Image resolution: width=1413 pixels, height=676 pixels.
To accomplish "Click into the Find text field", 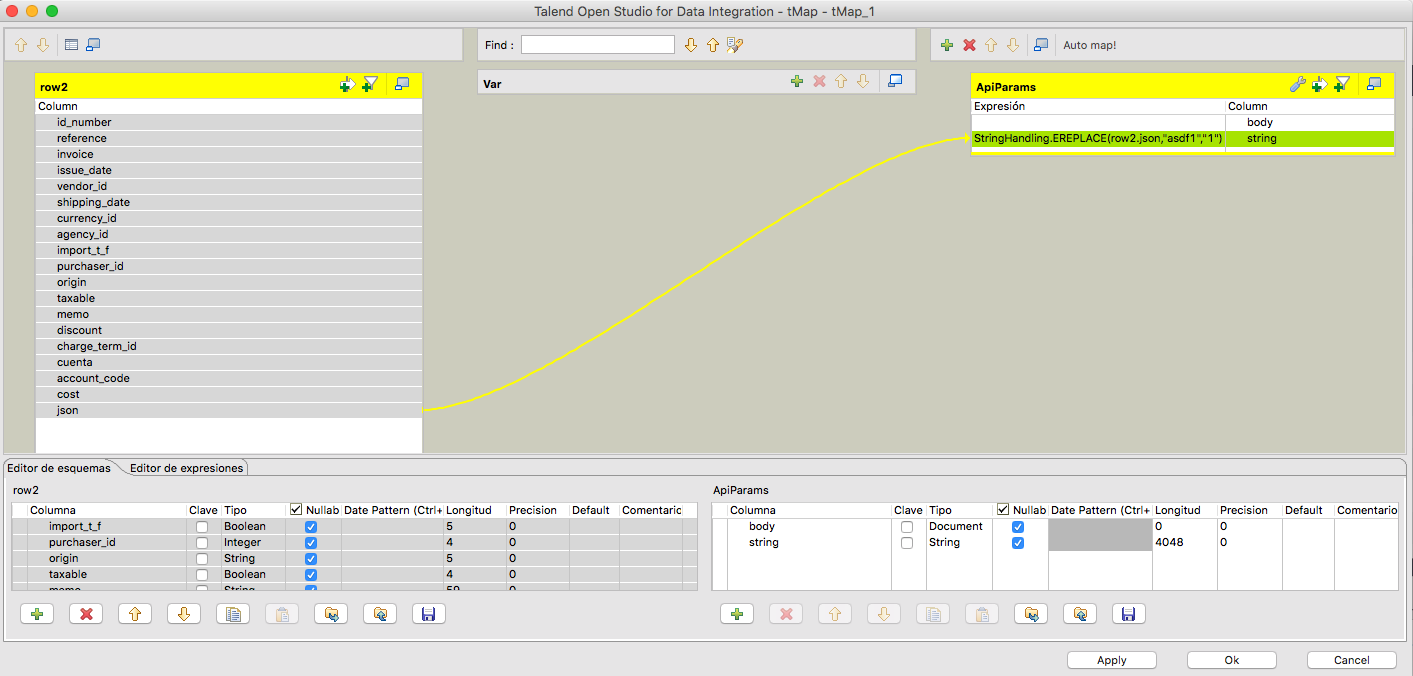I will pyautogui.click(x=598, y=45).
